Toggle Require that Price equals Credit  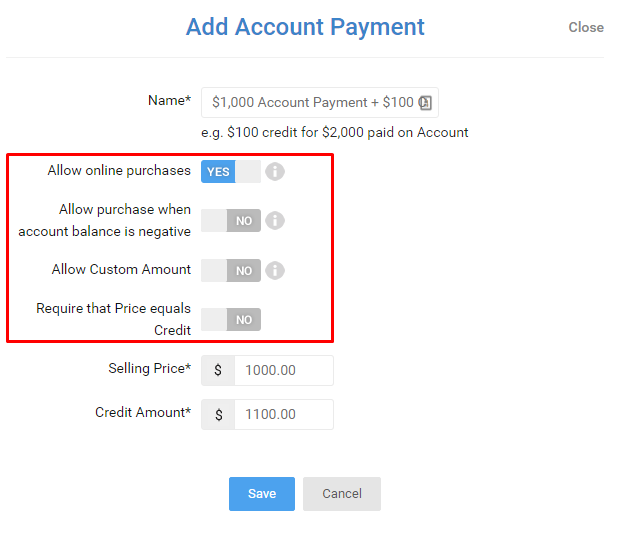pos(231,320)
